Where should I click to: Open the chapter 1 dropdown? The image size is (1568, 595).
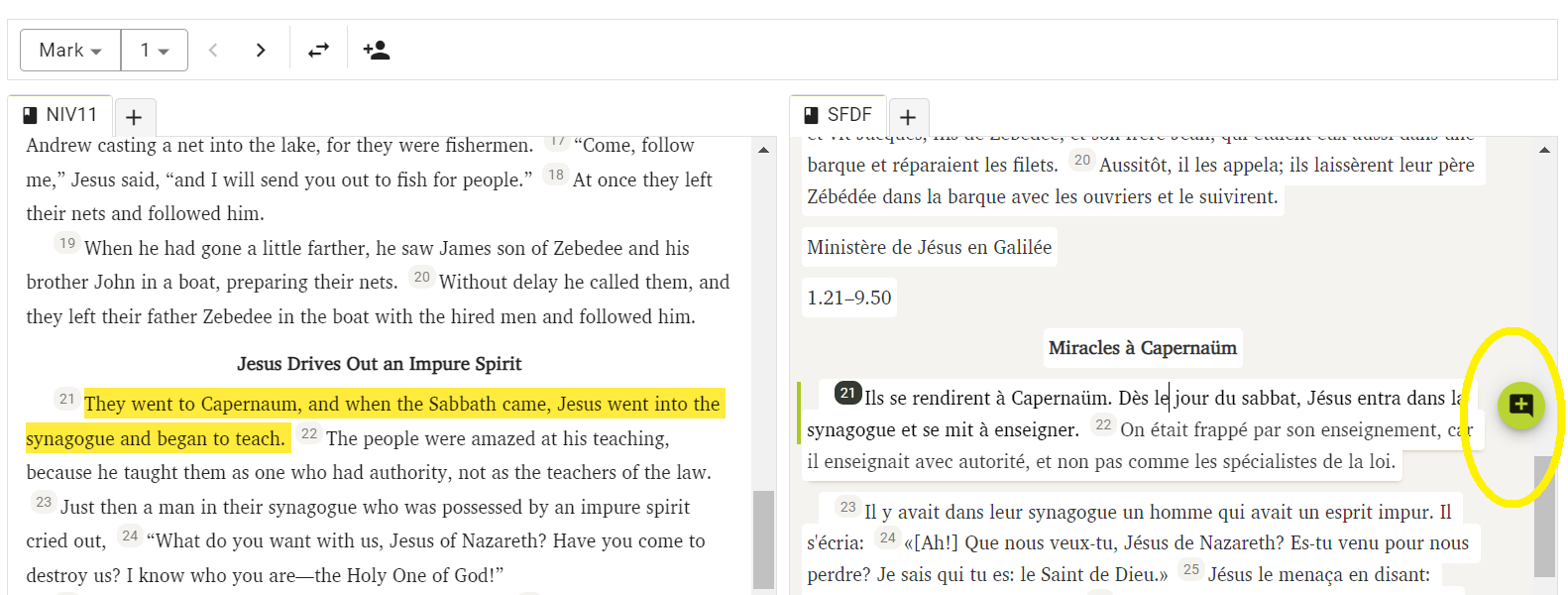coord(155,50)
